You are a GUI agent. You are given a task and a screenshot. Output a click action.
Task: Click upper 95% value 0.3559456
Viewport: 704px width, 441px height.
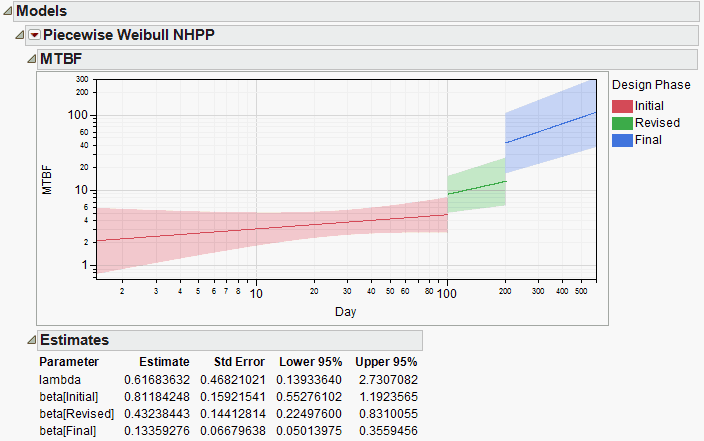[388, 431]
